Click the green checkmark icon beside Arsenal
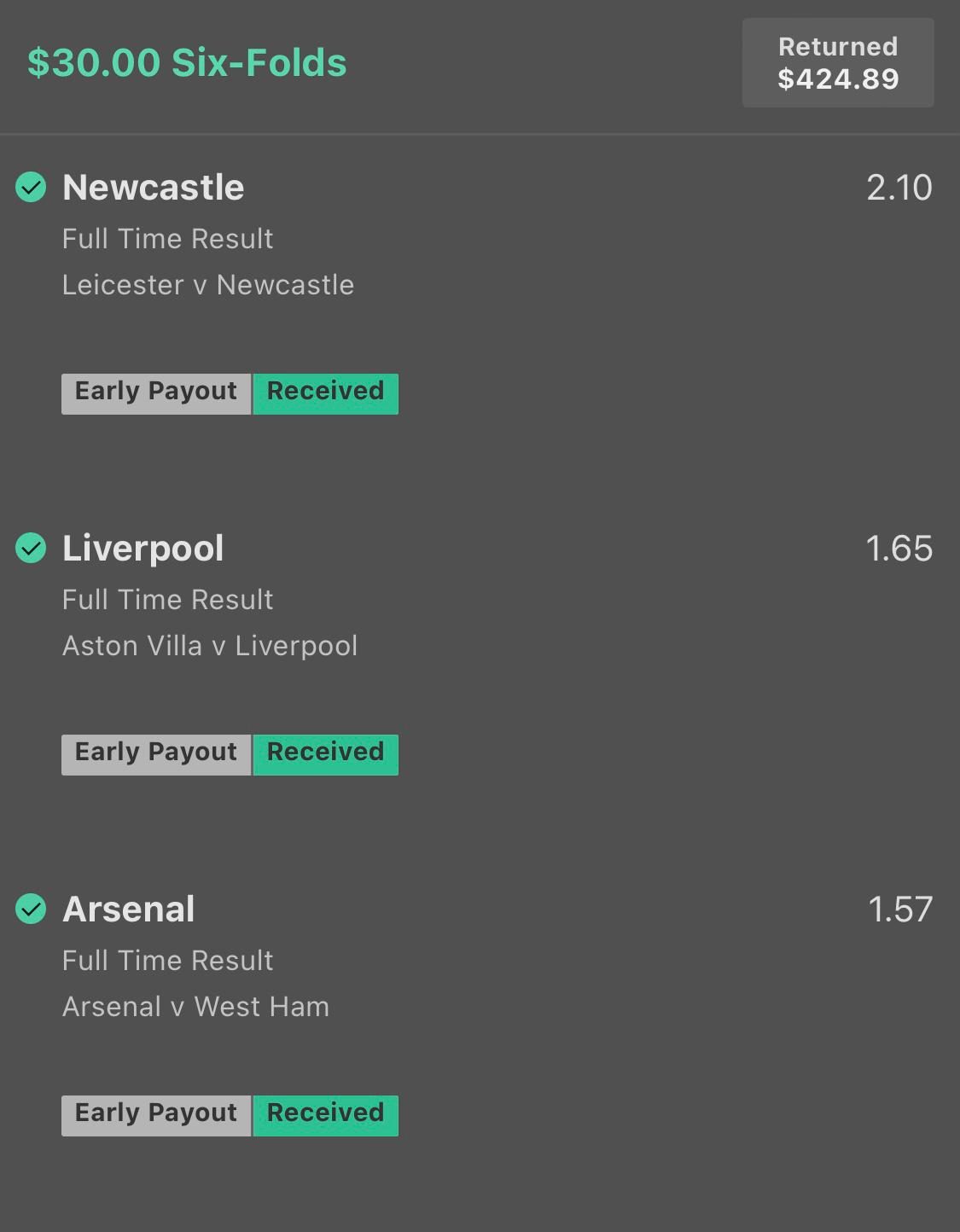Screen dimensions: 960x1232 click(31, 909)
